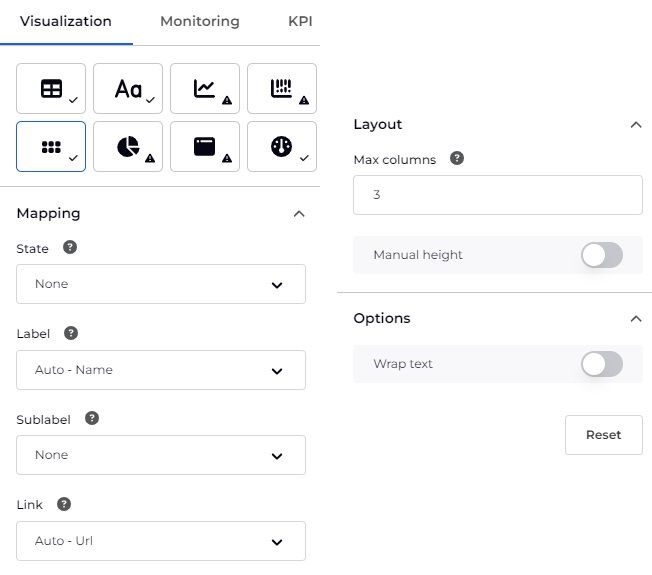Screen dimensions: 652x575
Task: Click the Layout section heading
Action: pyautogui.click(x=378, y=124)
